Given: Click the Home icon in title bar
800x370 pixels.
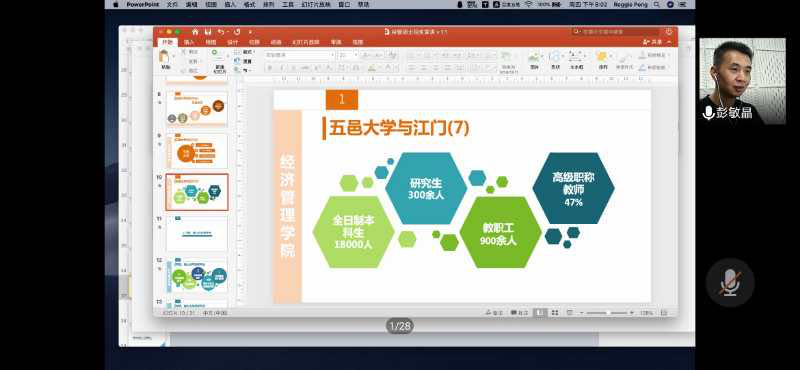Looking at the screenshot, I should [195, 32].
